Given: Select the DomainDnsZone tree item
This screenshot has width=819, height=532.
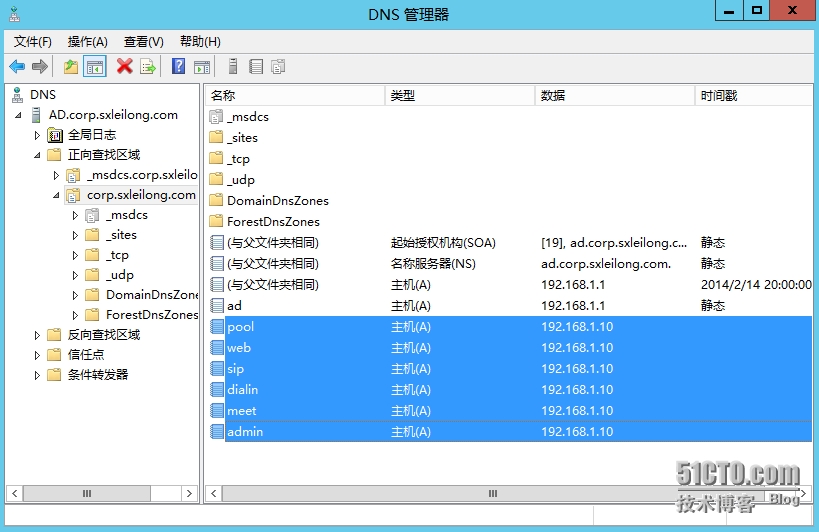Looking at the screenshot, I should click(151, 295).
